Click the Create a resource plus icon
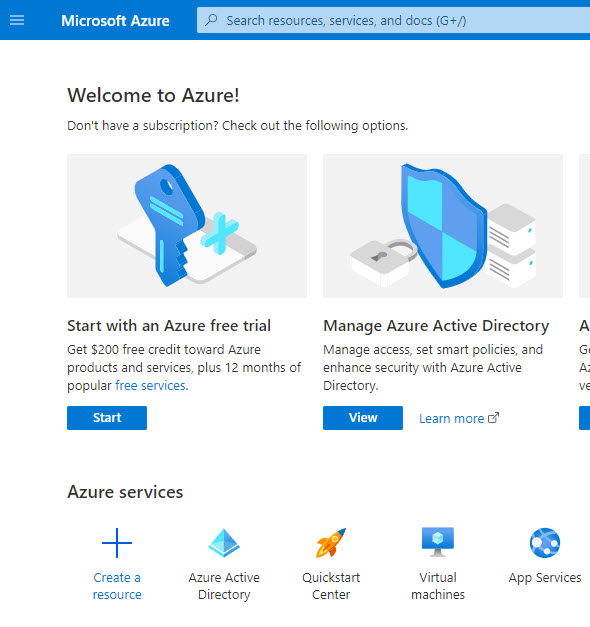The height and width of the screenshot is (627, 590). (x=117, y=543)
